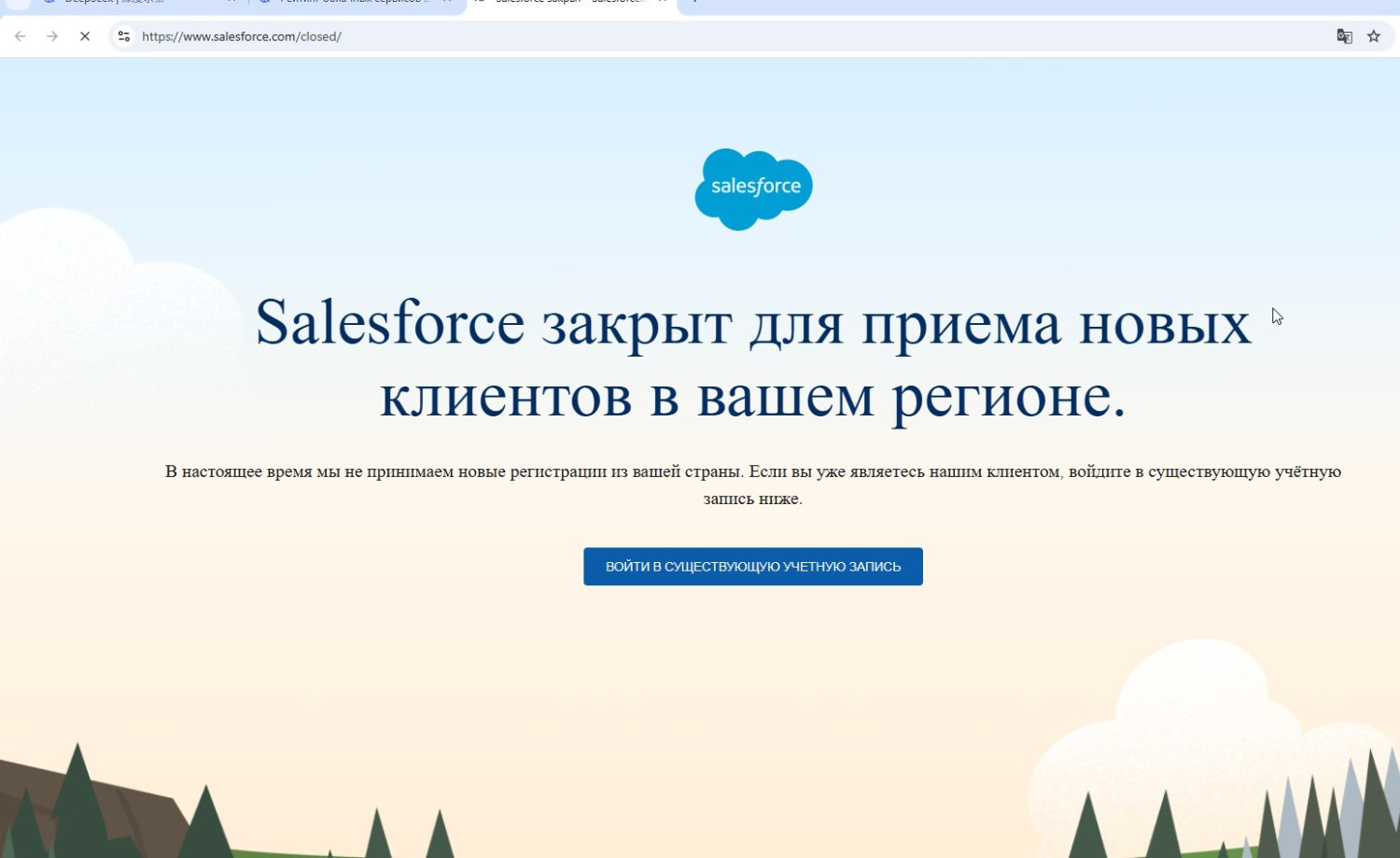Open the tab search dropdown at top-left

(18, 3)
